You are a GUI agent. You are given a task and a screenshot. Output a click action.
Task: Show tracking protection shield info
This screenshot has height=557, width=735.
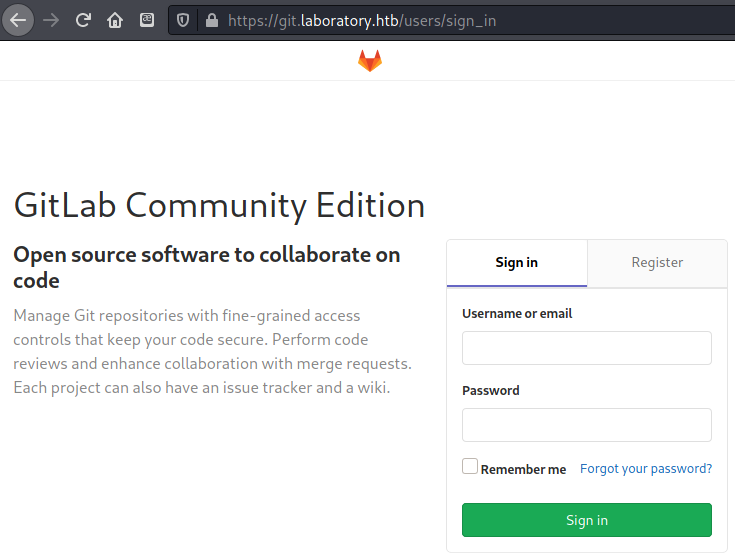click(183, 20)
